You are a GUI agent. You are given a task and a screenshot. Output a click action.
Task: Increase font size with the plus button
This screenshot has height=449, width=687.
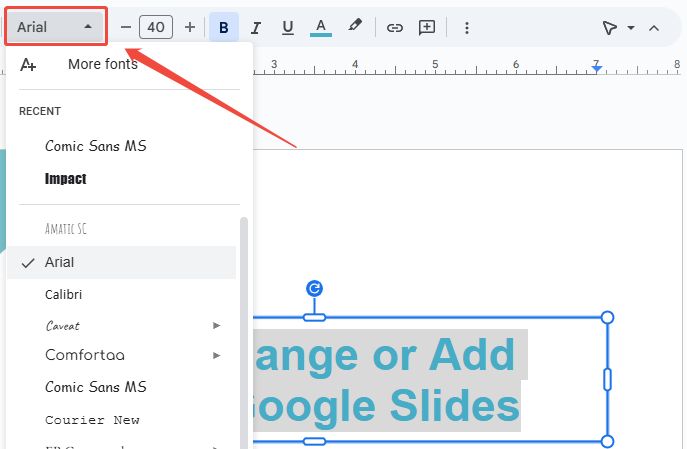pos(190,27)
